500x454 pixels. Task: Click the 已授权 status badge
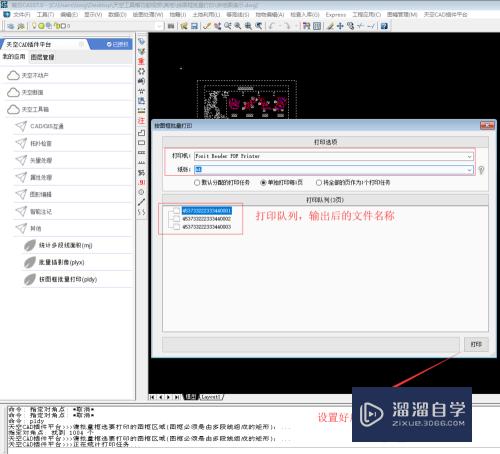(x=117, y=44)
